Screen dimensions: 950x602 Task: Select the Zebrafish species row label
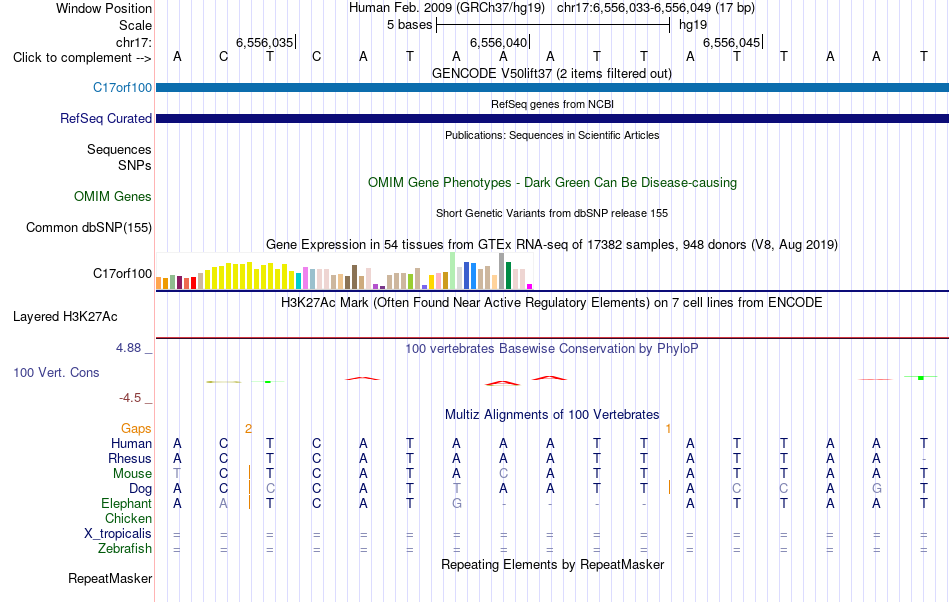[x=125, y=548]
